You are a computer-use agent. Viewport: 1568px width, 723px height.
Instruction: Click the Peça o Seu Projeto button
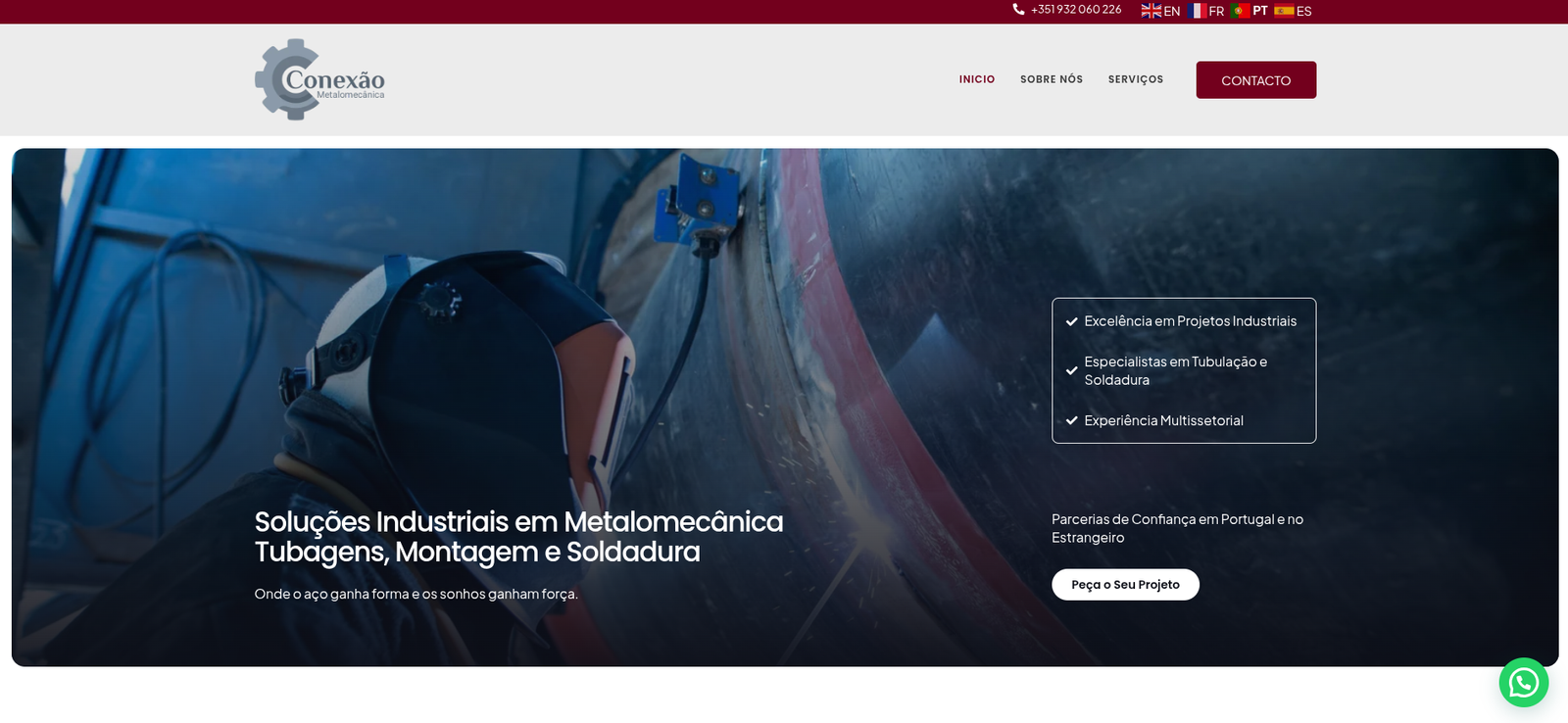pos(1125,585)
